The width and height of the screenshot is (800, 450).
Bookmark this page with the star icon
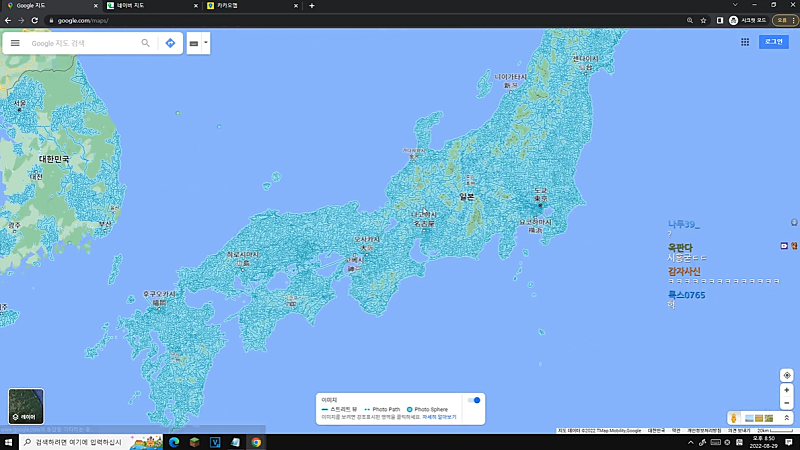click(x=704, y=20)
